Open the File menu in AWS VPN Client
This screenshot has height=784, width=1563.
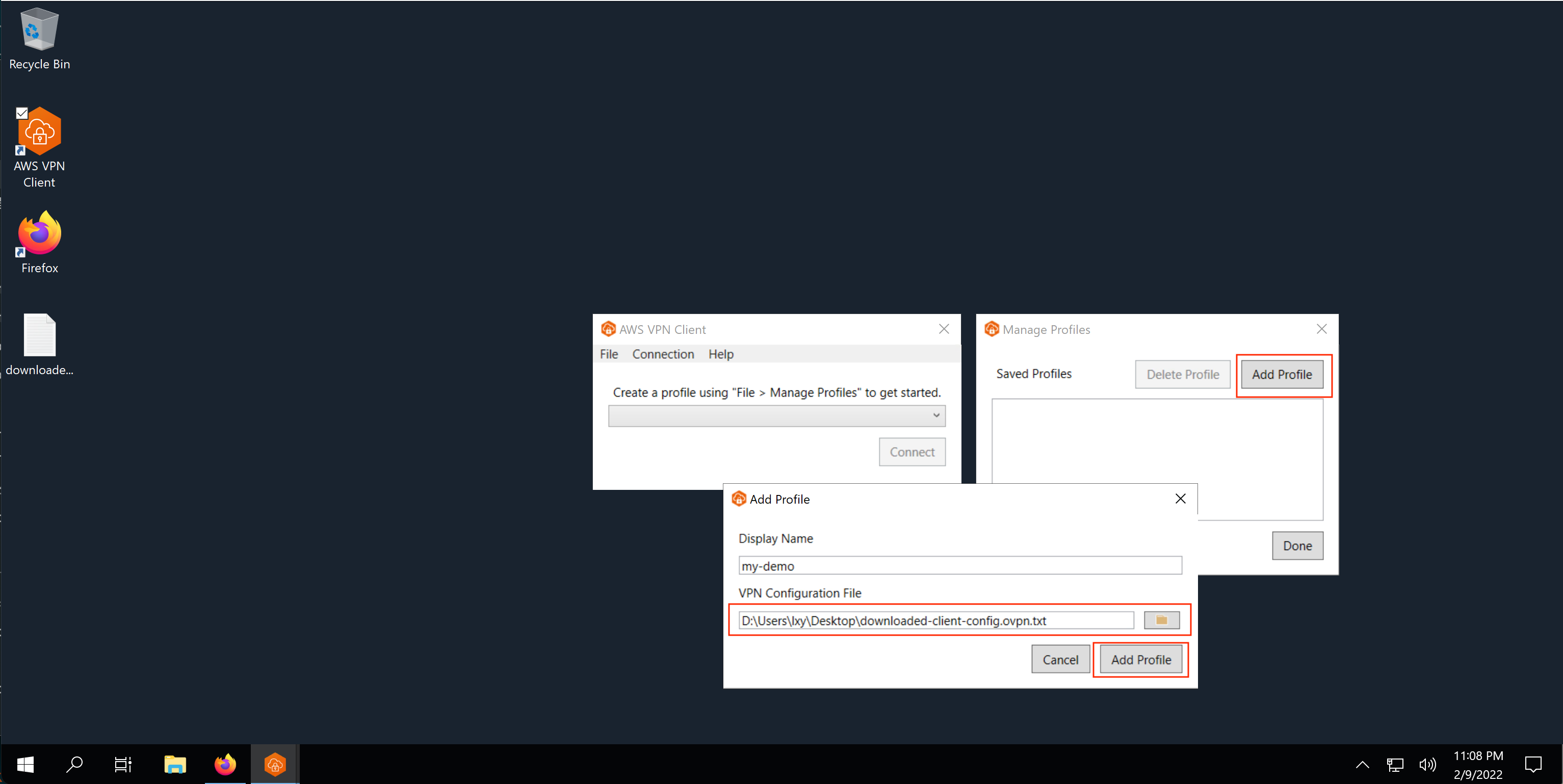coord(609,354)
